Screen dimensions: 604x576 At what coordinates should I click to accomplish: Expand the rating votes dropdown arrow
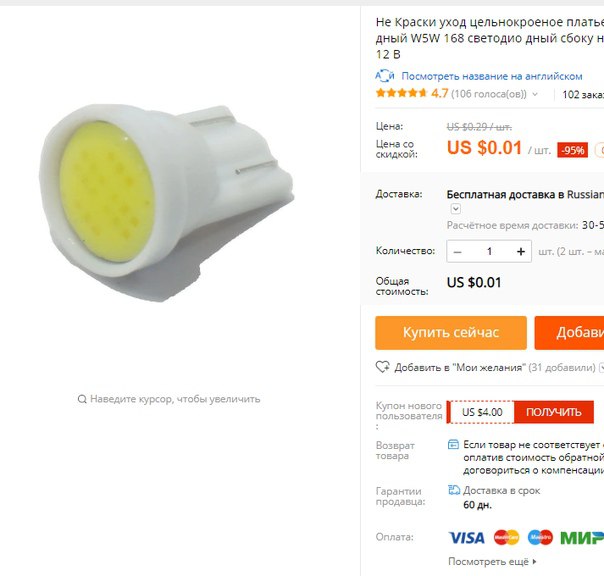point(535,94)
